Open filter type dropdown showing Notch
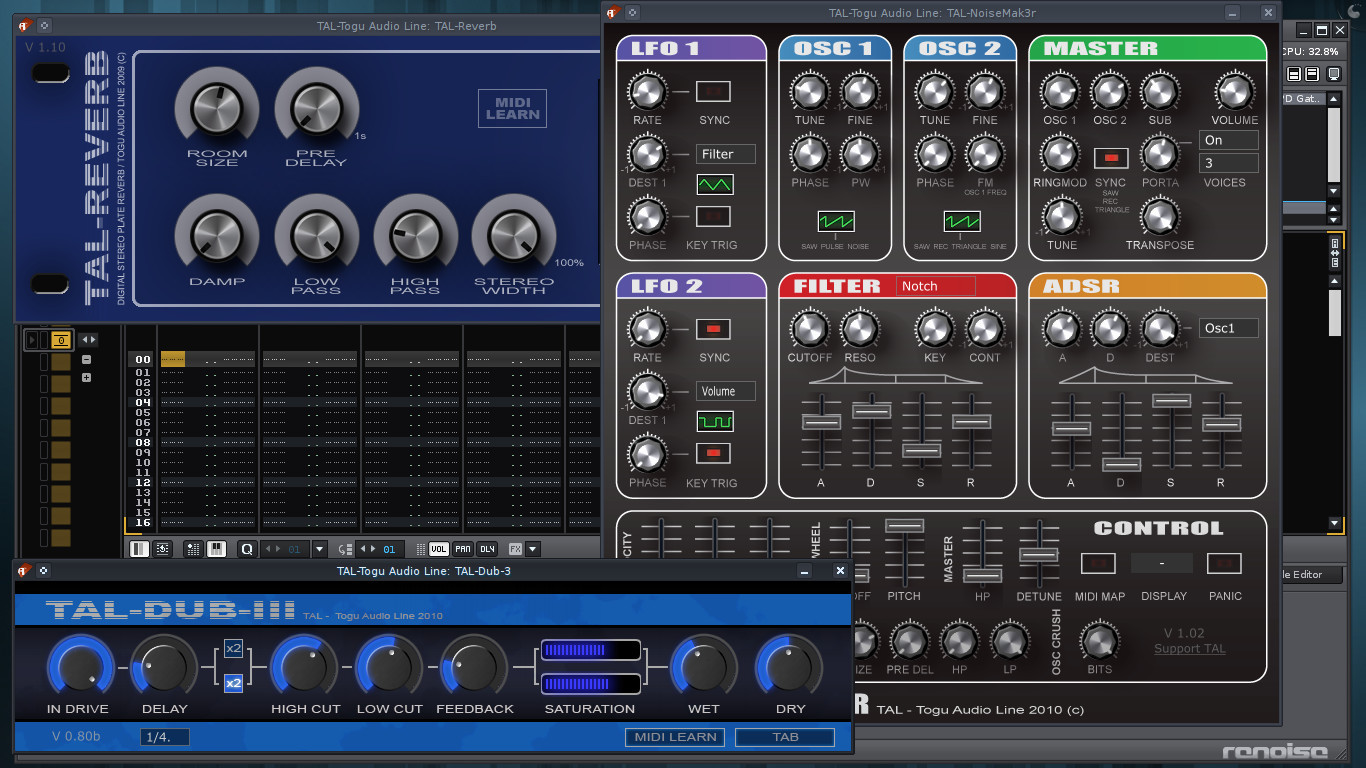The width and height of the screenshot is (1366, 768). click(935, 286)
